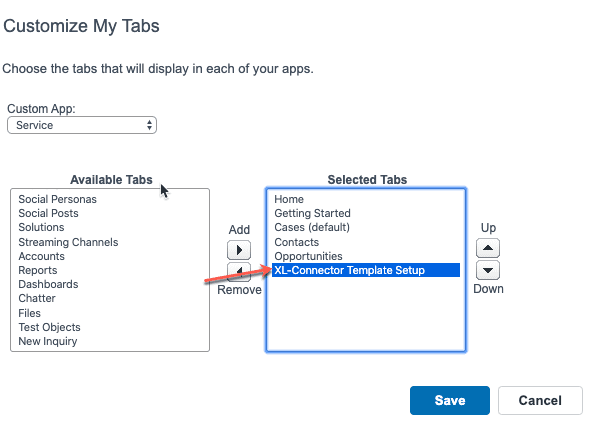Click the Add right-arrow button
614x437 pixels.
(x=239, y=250)
